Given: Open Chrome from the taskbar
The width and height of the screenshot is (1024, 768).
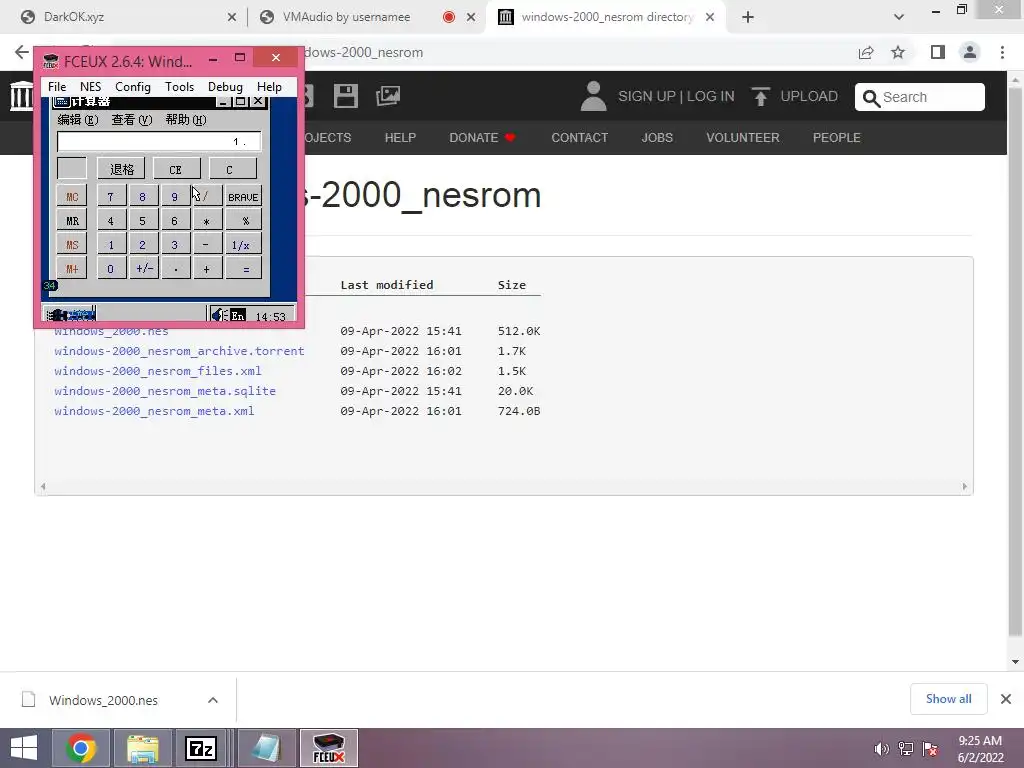Looking at the screenshot, I should [81, 748].
